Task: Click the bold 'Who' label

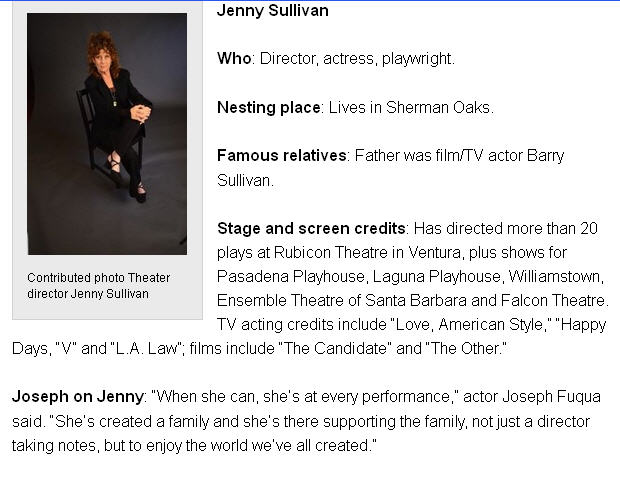Action: click(x=234, y=59)
